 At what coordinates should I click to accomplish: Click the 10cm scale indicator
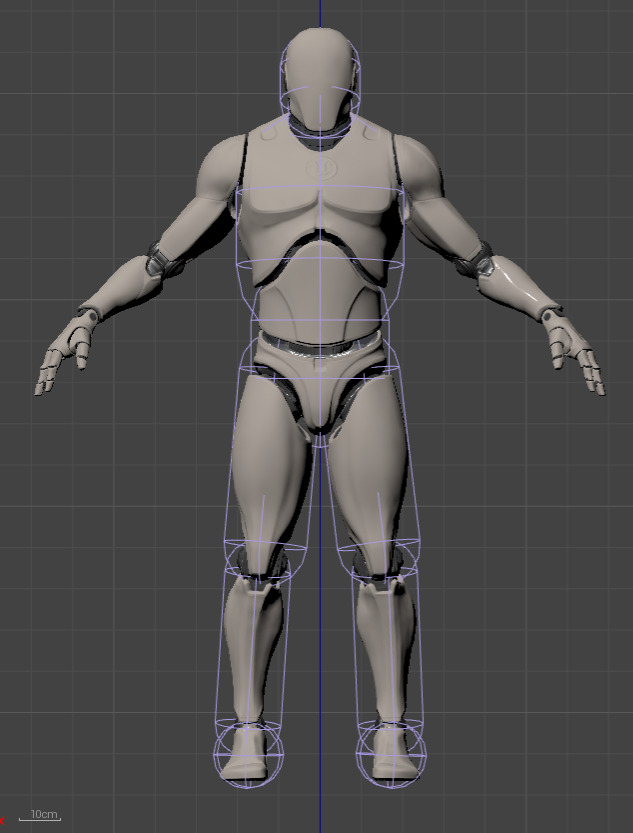(40, 815)
